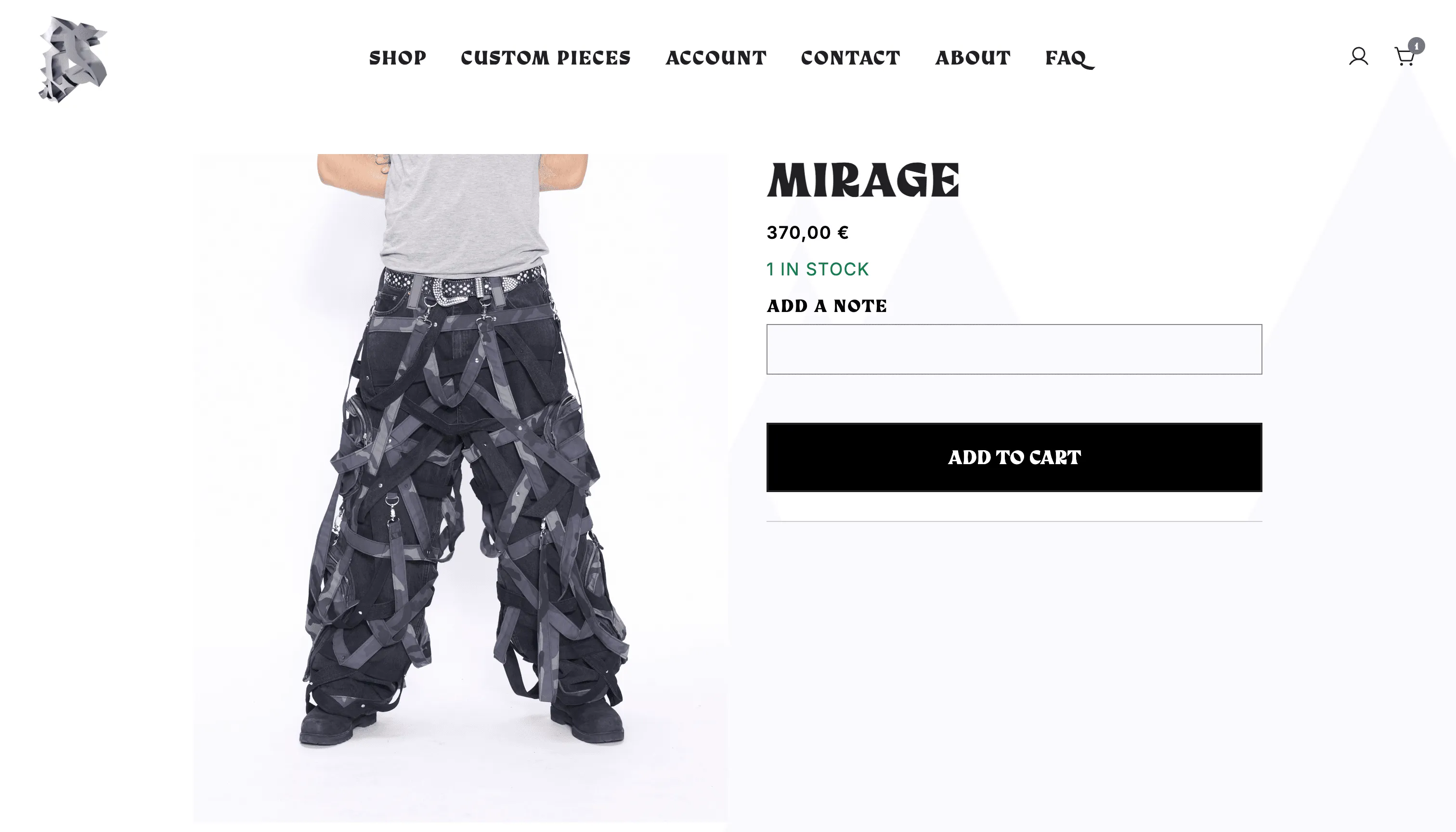
Task: Click the studded belt in product photo
Action: click(x=462, y=282)
